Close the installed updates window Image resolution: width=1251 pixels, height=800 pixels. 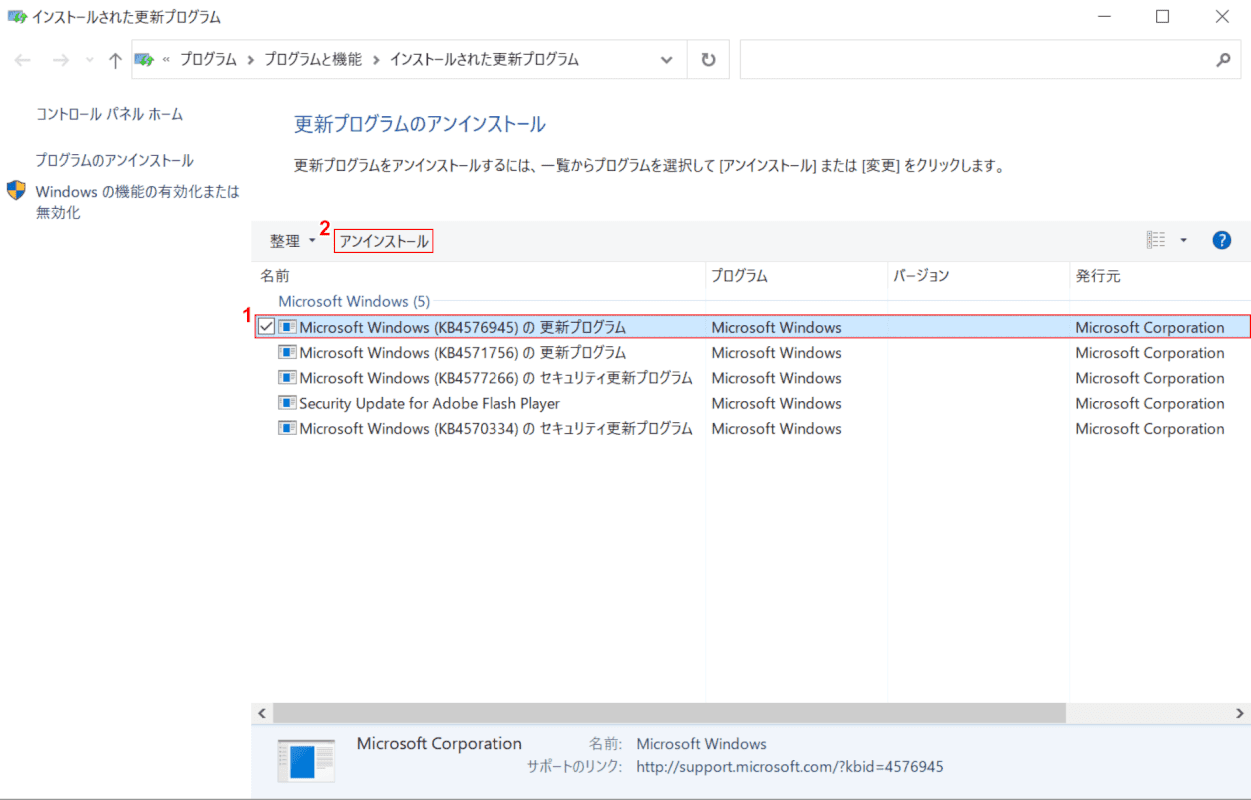coord(1221,17)
